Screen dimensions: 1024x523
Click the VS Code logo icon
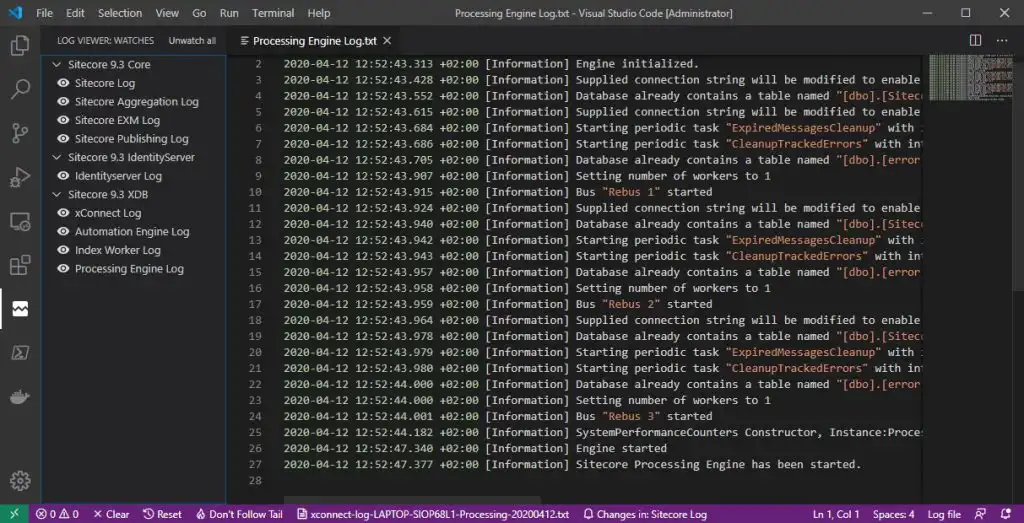[x=16, y=12]
